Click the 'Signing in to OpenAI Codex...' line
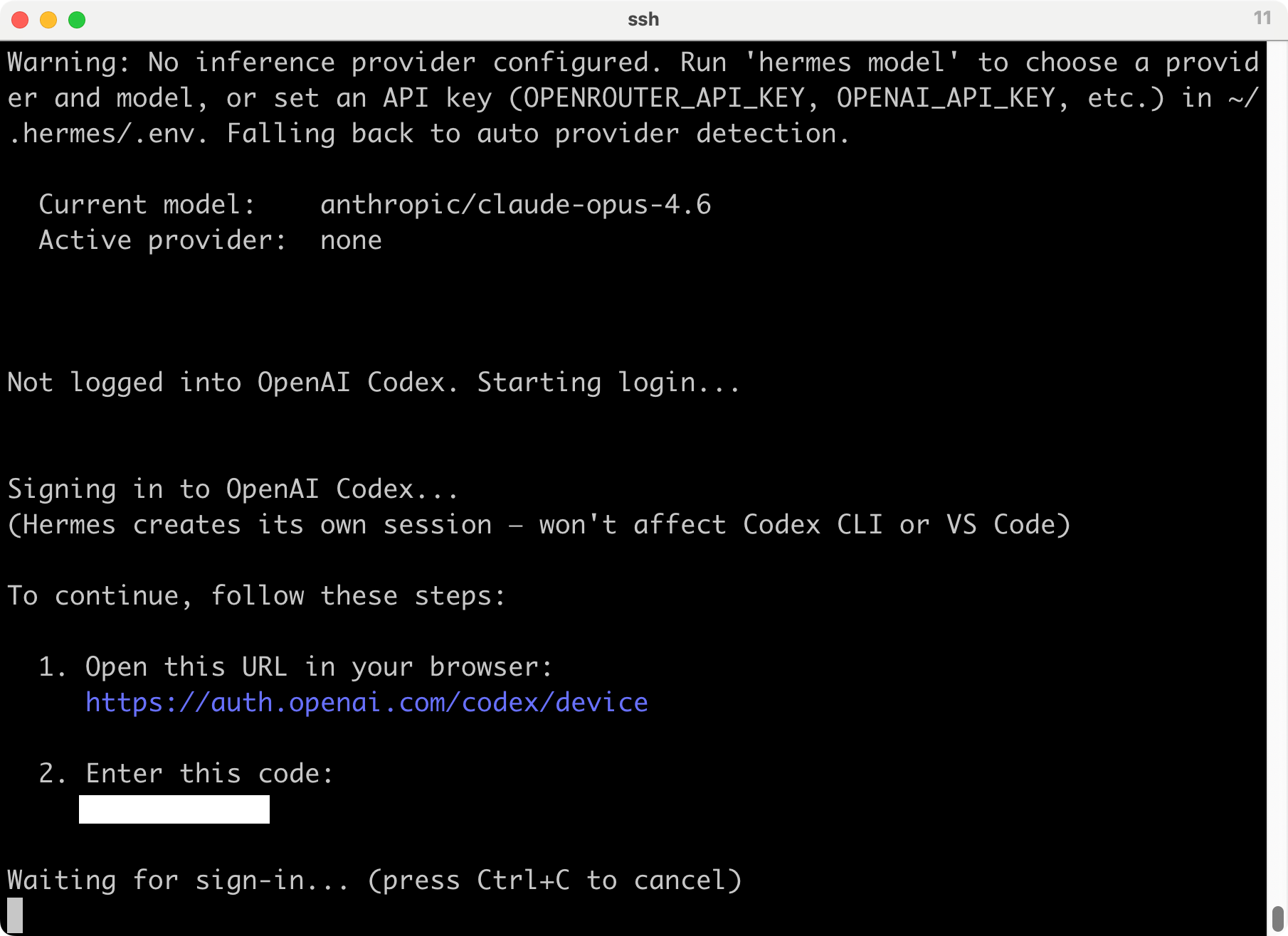1288x936 pixels. coord(233,489)
